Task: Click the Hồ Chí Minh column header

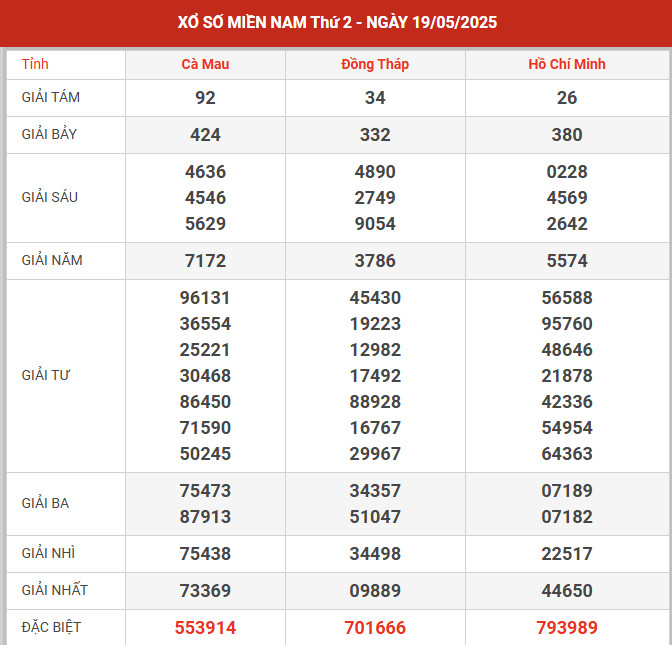Action: [x=567, y=64]
